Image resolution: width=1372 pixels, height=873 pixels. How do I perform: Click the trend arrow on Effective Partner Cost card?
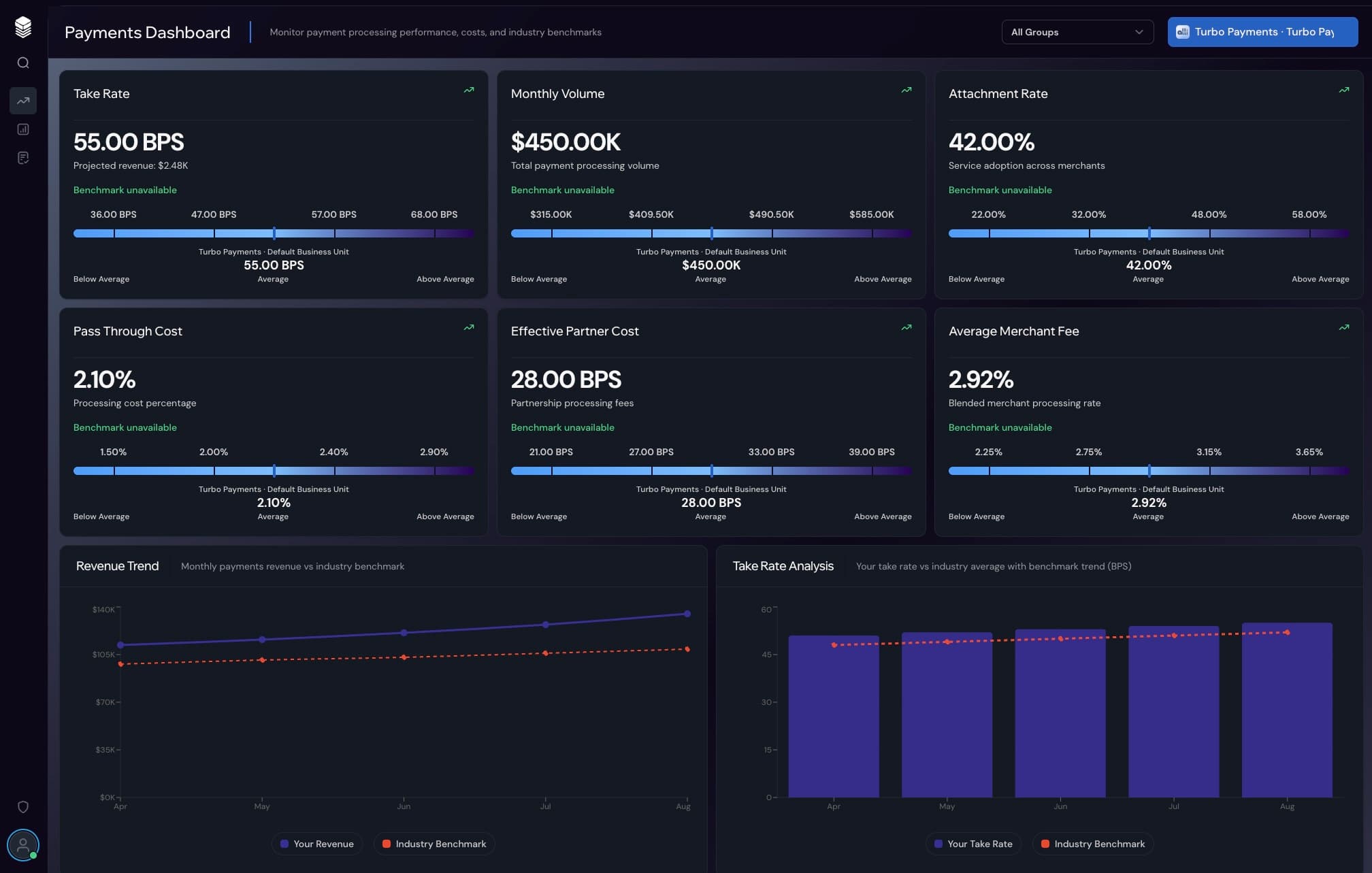pyautogui.click(x=906, y=327)
